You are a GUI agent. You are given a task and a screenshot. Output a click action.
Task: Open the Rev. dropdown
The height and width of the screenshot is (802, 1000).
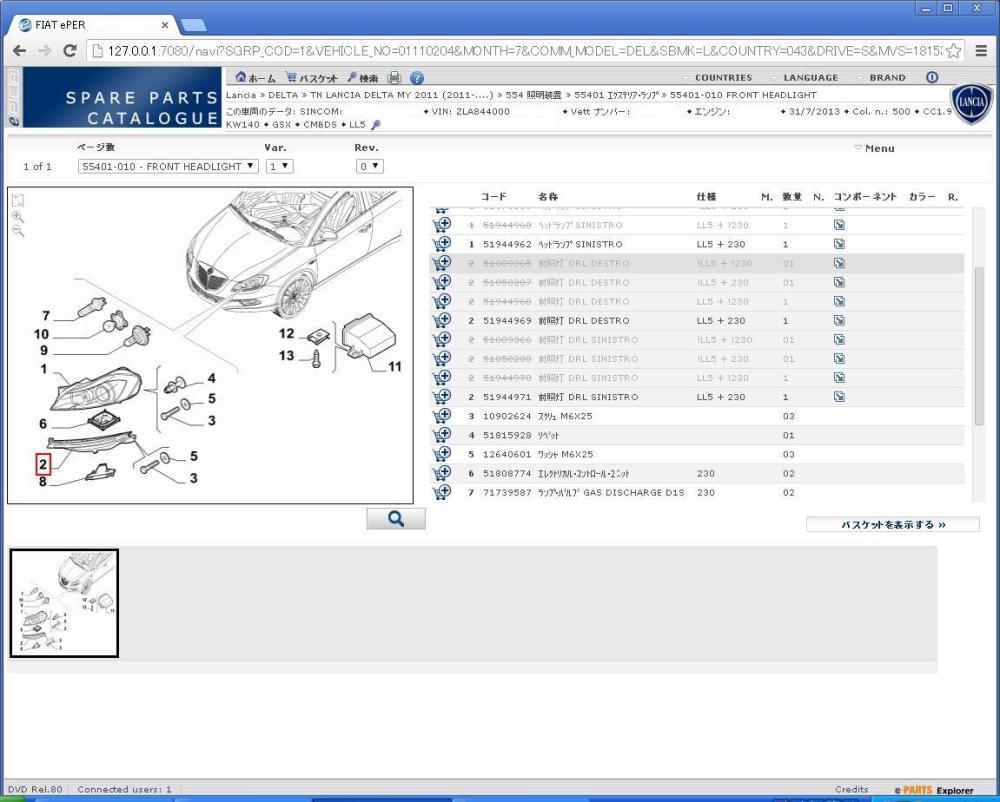pyautogui.click(x=369, y=166)
